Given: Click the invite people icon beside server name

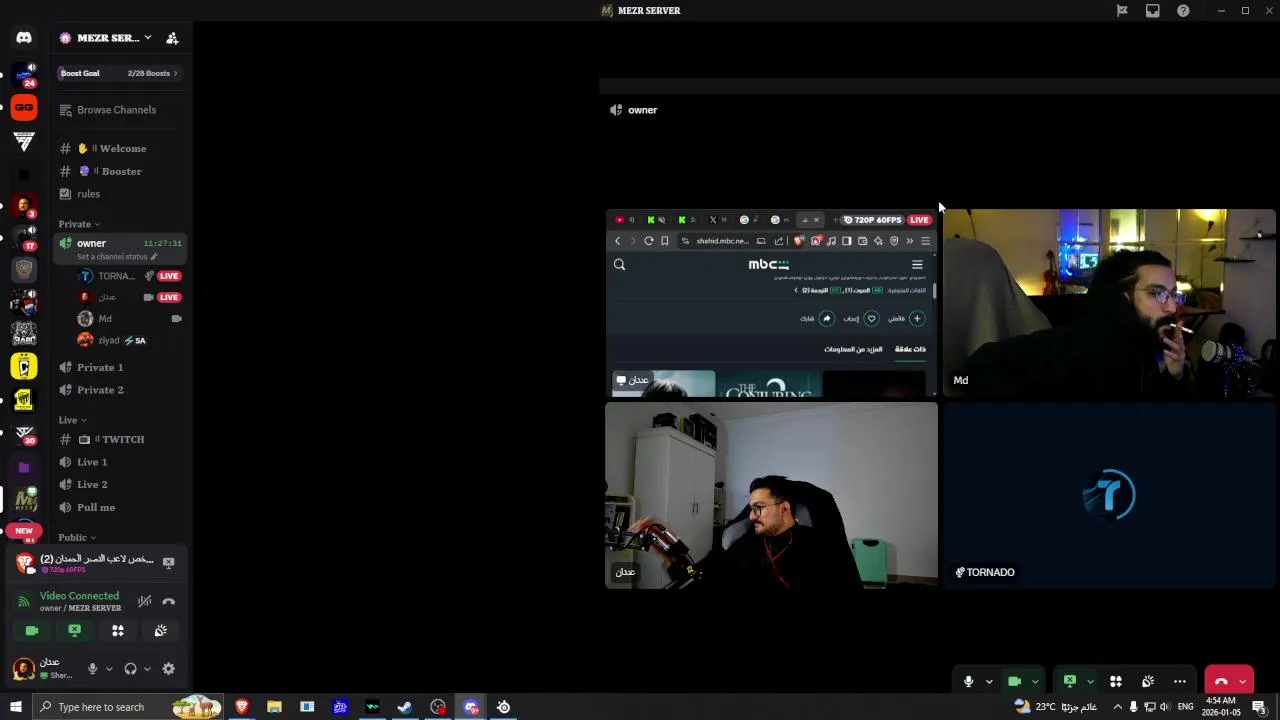Looking at the screenshot, I should (x=172, y=38).
